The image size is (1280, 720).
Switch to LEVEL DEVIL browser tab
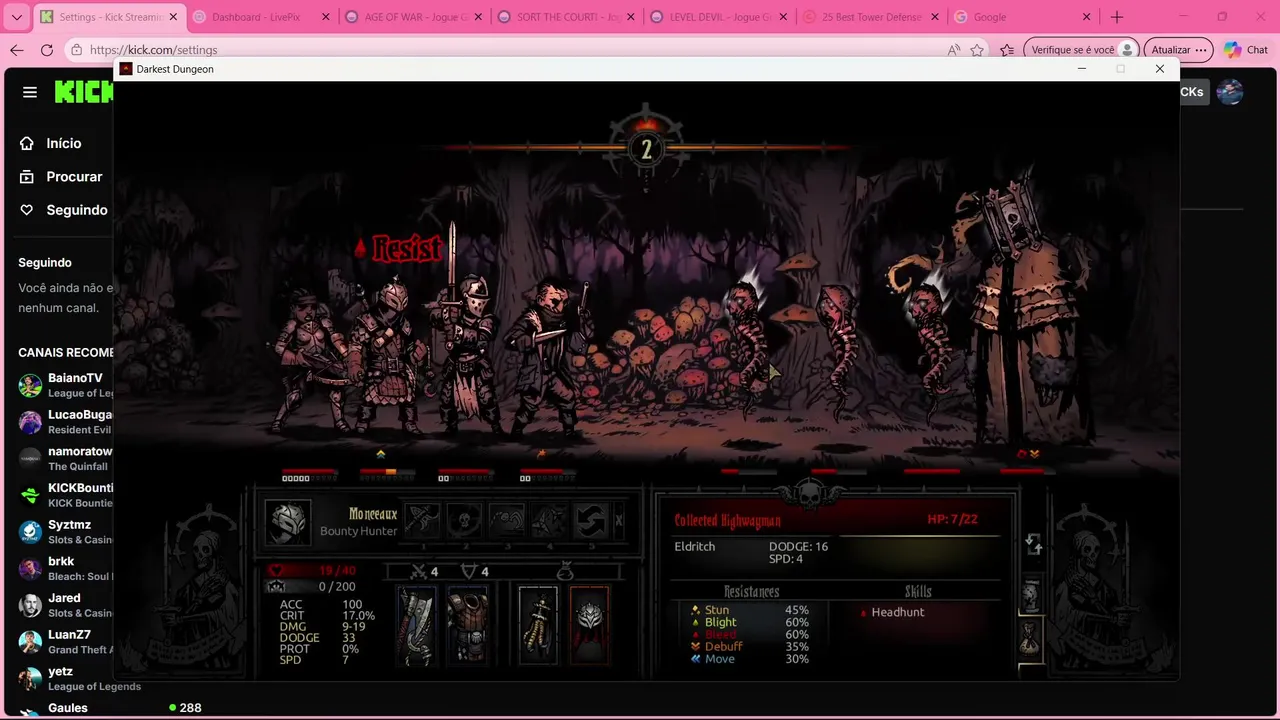[x=720, y=17]
